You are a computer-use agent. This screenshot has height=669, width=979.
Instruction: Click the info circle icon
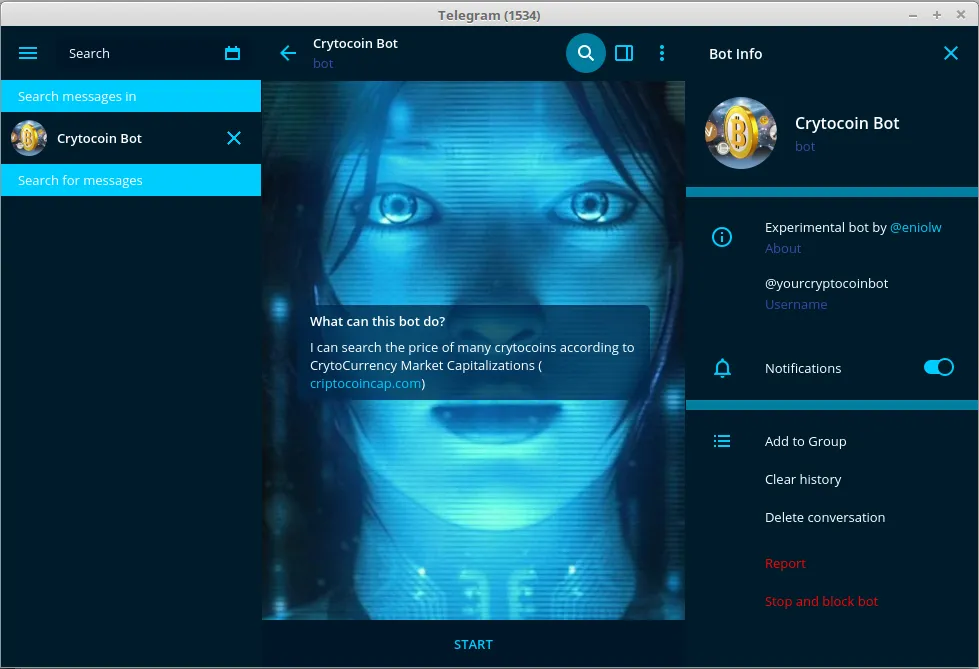point(722,237)
